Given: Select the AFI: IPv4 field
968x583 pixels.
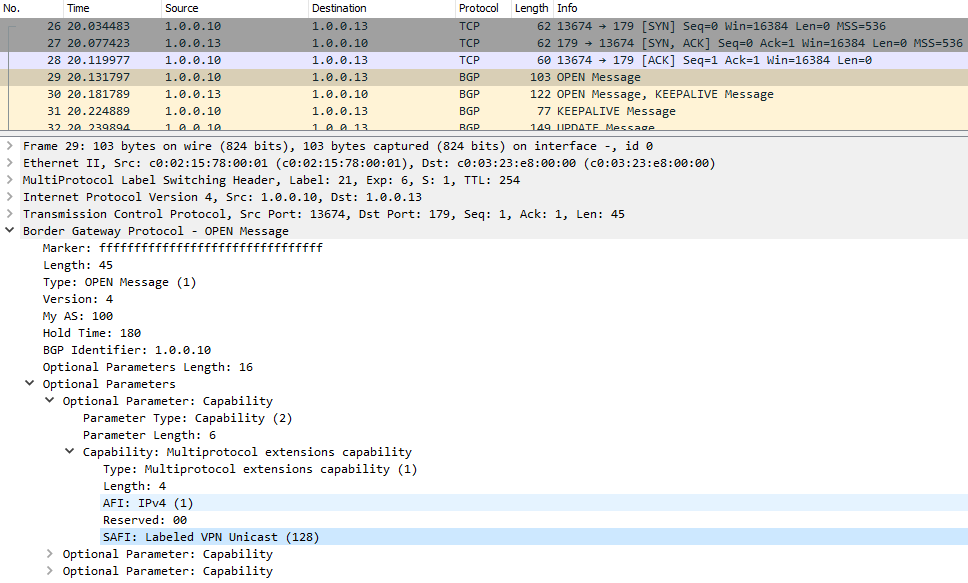Looking at the screenshot, I should coord(148,503).
